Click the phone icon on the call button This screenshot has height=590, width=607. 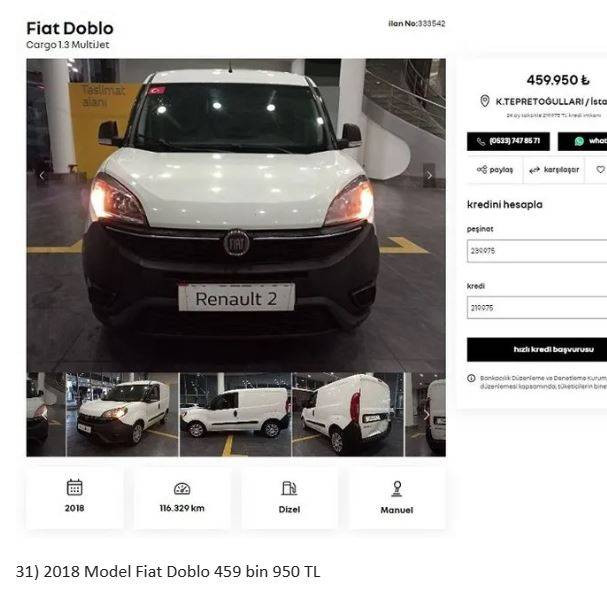(x=481, y=141)
